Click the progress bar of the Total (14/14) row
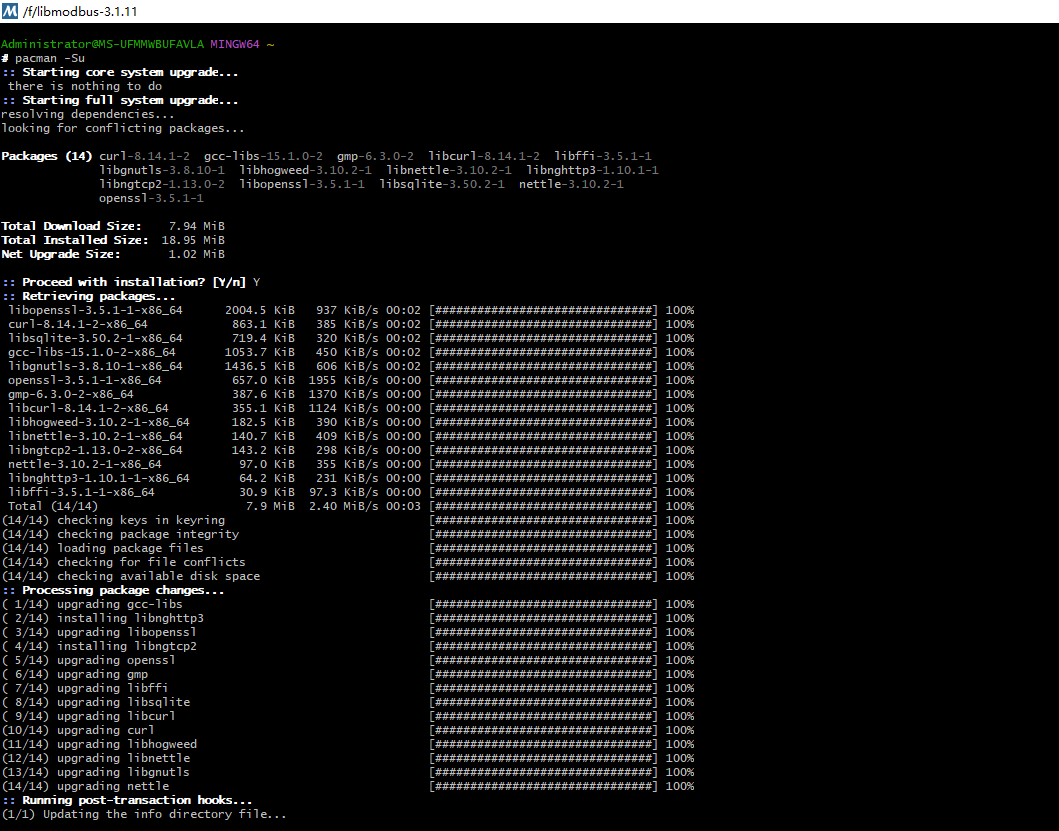 [544, 506]
